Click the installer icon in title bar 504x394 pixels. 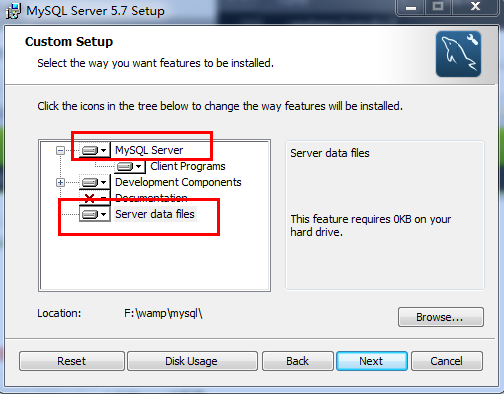point(14,11)
